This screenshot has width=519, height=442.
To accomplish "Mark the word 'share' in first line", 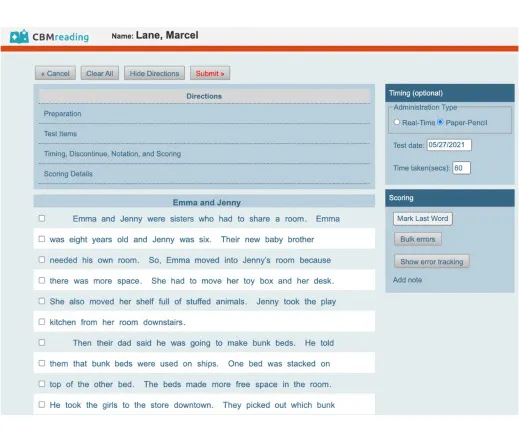I will click(x=259, y=219).
